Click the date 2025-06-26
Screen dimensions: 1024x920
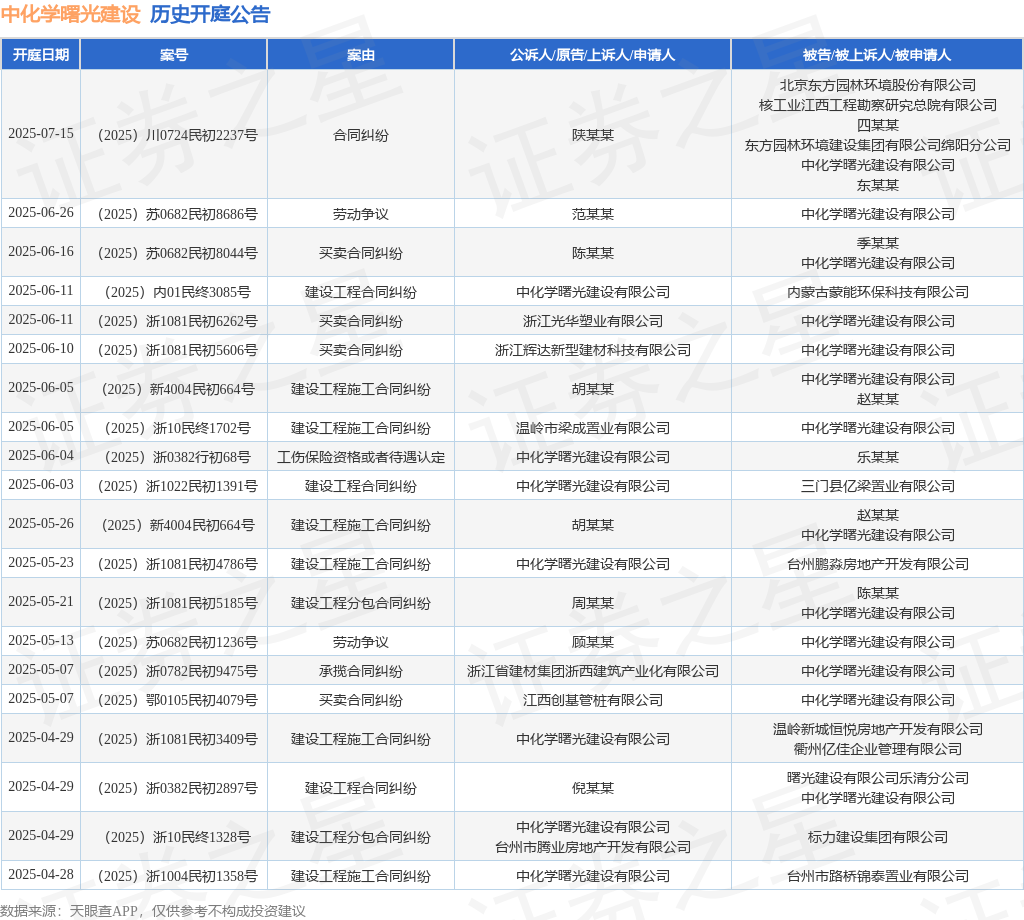40,213
